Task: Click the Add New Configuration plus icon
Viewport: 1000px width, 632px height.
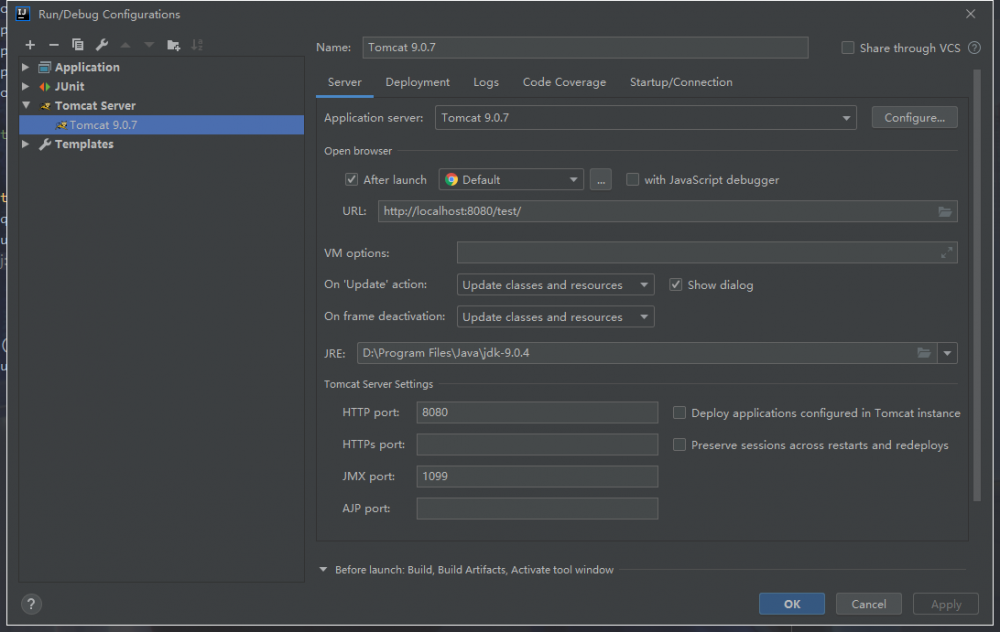Action: coord(30,45)
